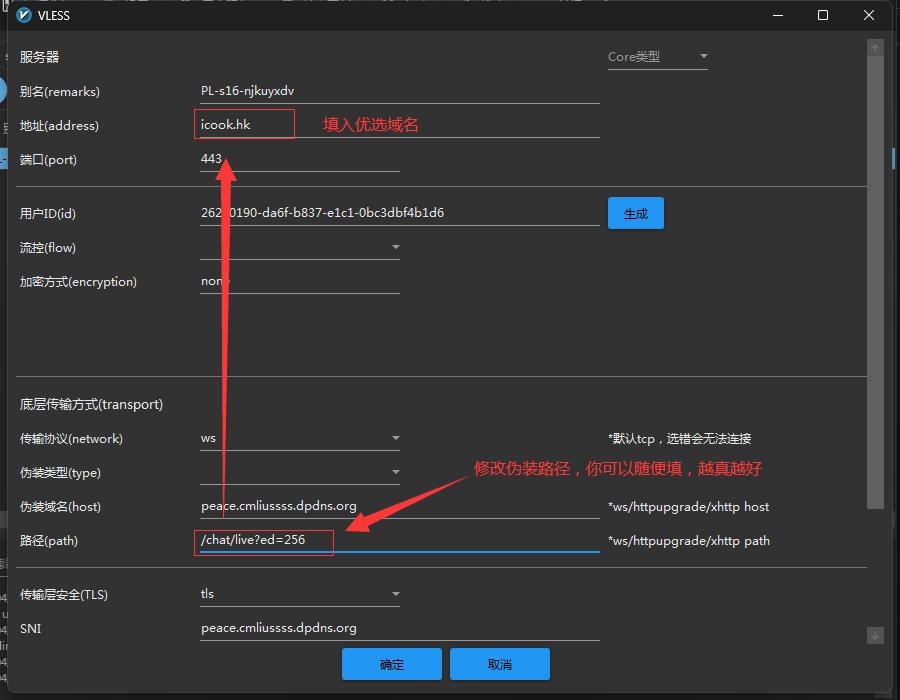Expand the 伪装类型(type) dropdown
This screenshot has width=900, height=700.
point(300,472)
